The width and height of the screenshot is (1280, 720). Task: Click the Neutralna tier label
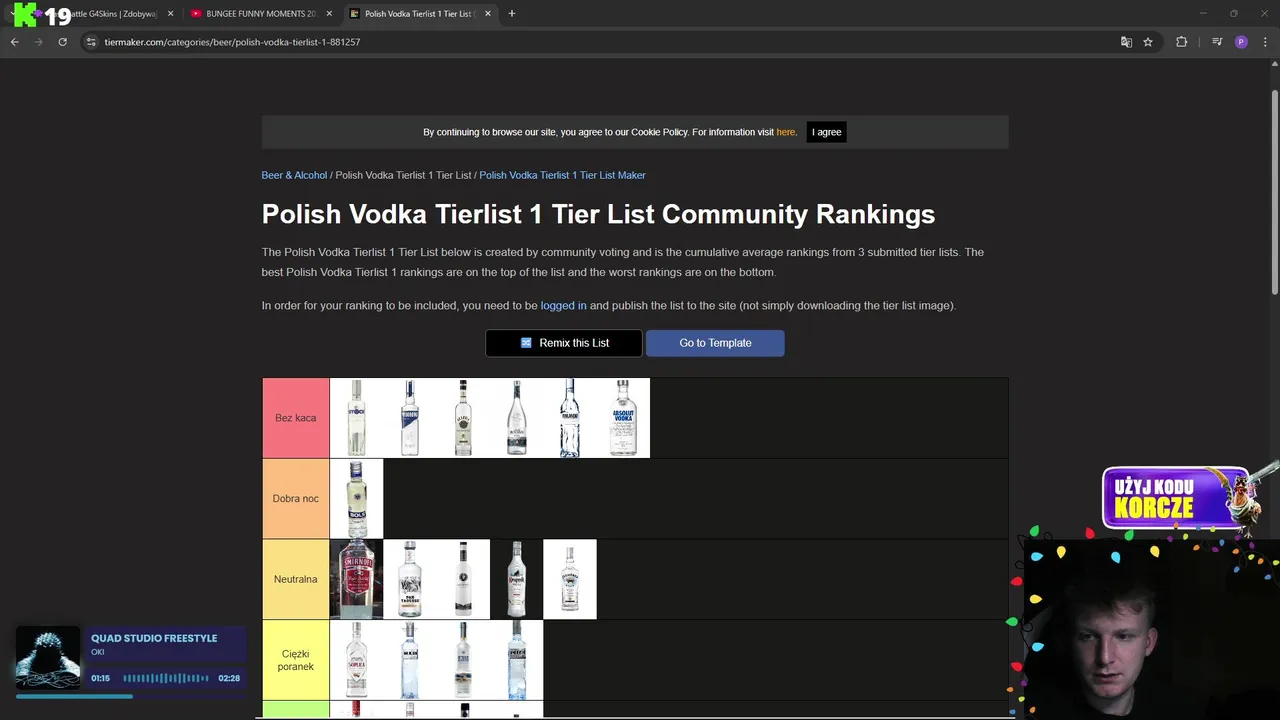coord(296,579)
